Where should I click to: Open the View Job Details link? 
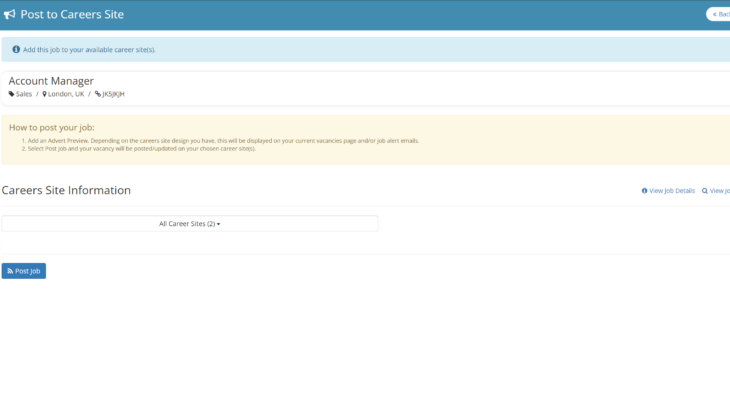point(672,191)
